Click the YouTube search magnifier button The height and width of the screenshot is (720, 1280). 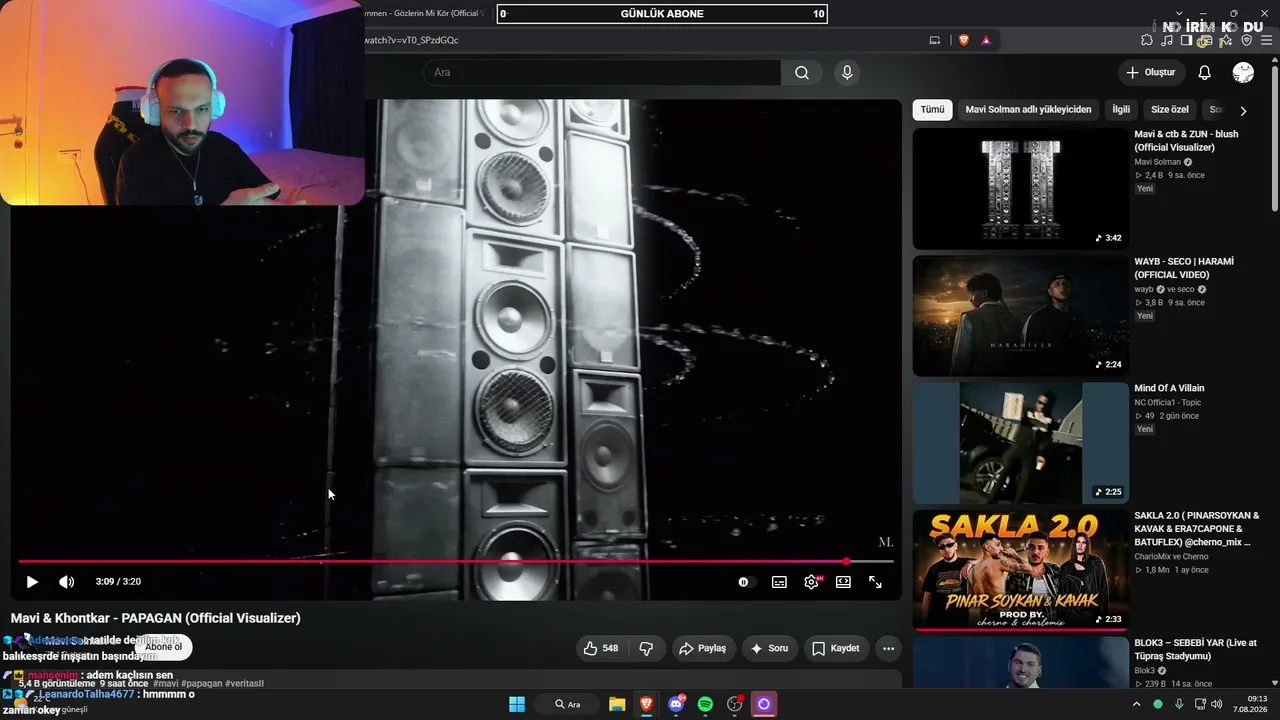tap(802, 72)
